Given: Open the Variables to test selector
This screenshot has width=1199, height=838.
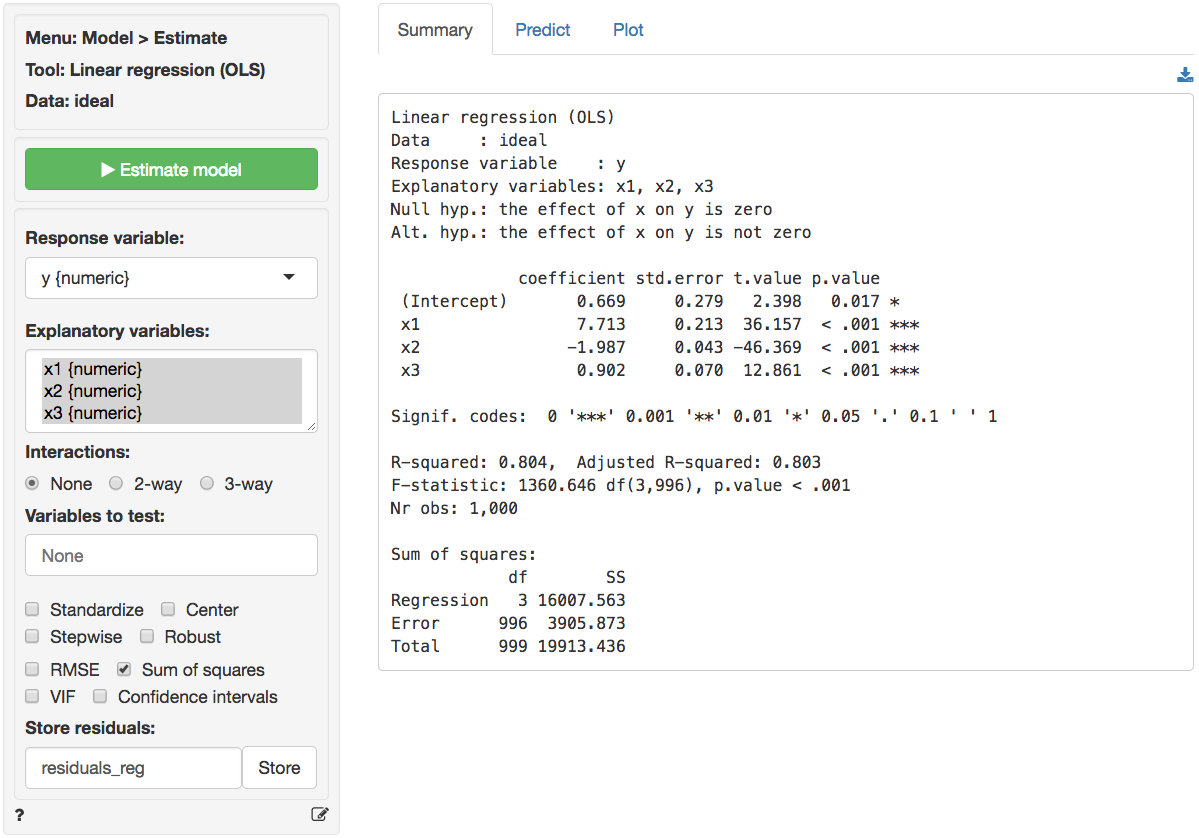Looking at the screenshot, I should 171,556.
